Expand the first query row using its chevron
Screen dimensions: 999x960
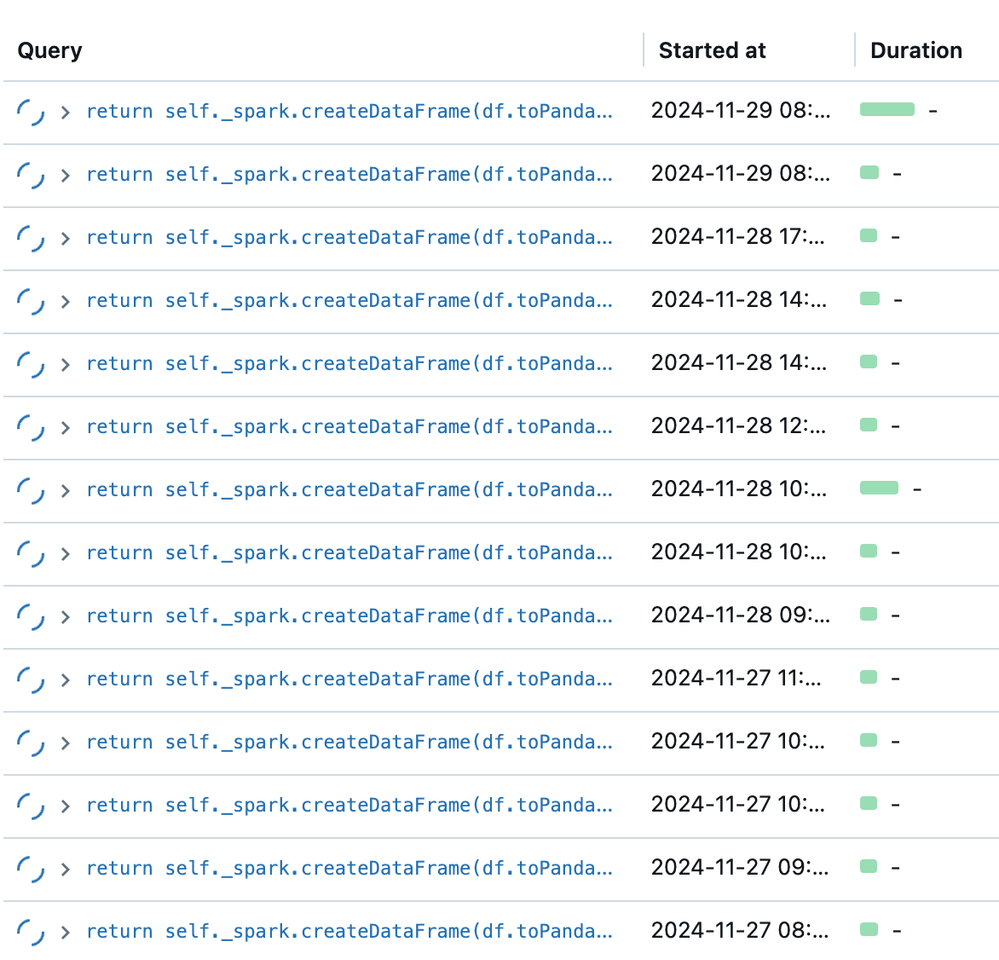click(x=65, y=112)
